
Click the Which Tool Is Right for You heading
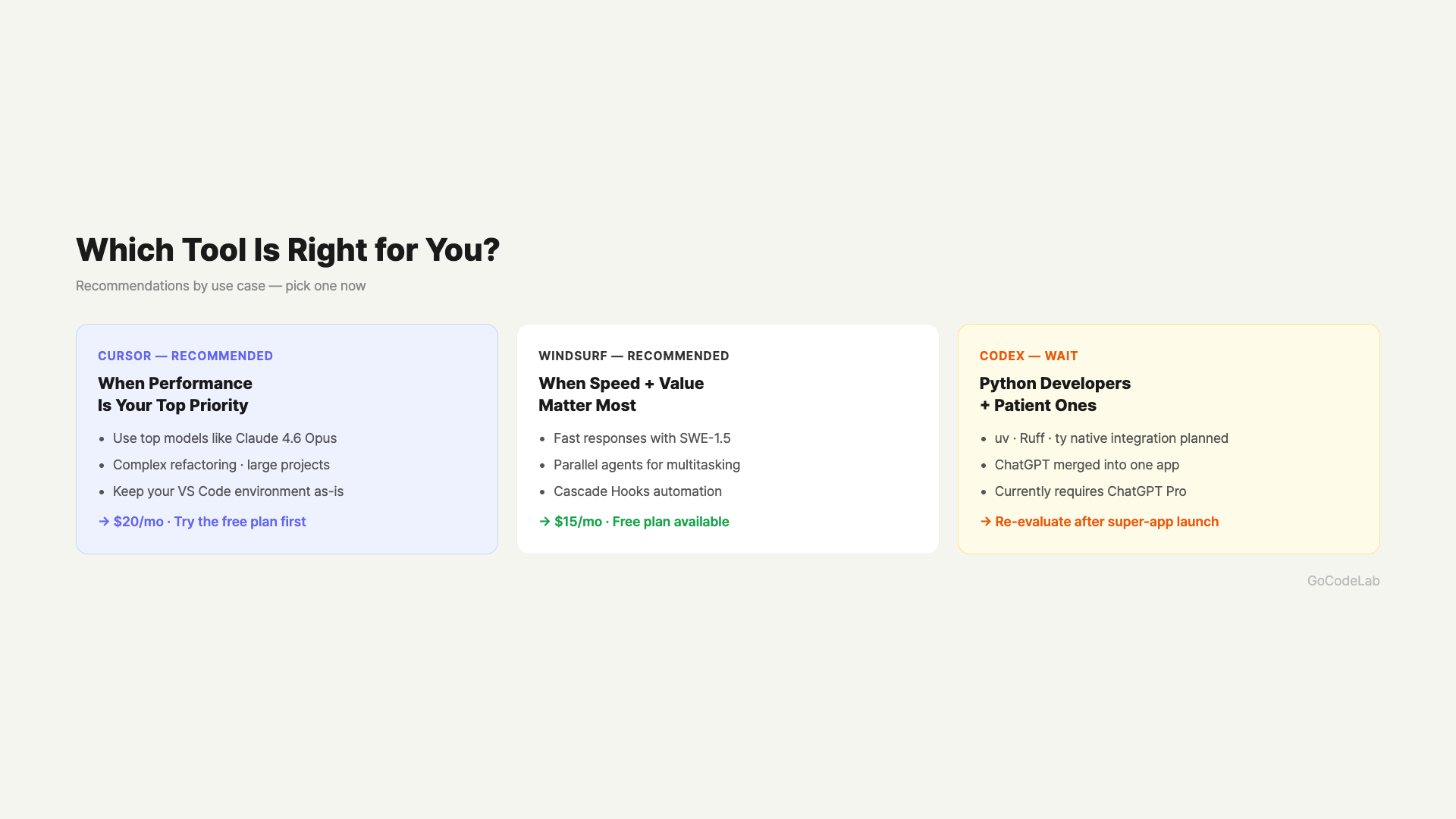287,250
